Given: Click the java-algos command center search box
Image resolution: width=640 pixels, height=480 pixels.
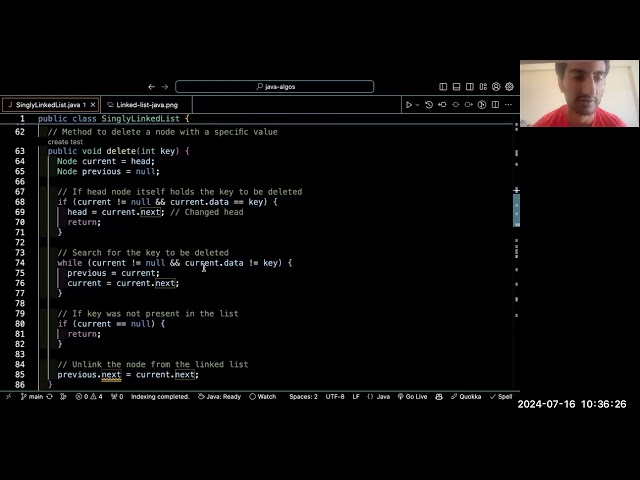Looking at the screenshot, I should coord(274,87).
